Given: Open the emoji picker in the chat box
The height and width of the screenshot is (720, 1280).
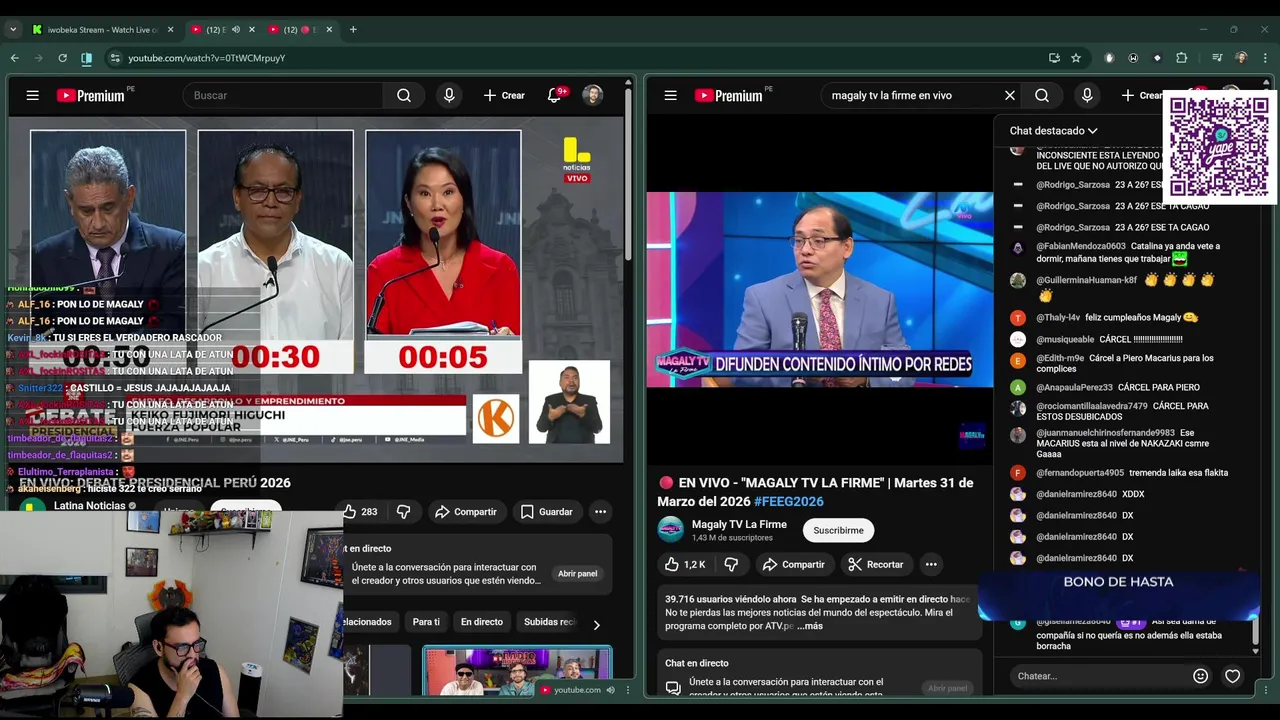Looking at the screenshot, I should (x=1200, y=676).
